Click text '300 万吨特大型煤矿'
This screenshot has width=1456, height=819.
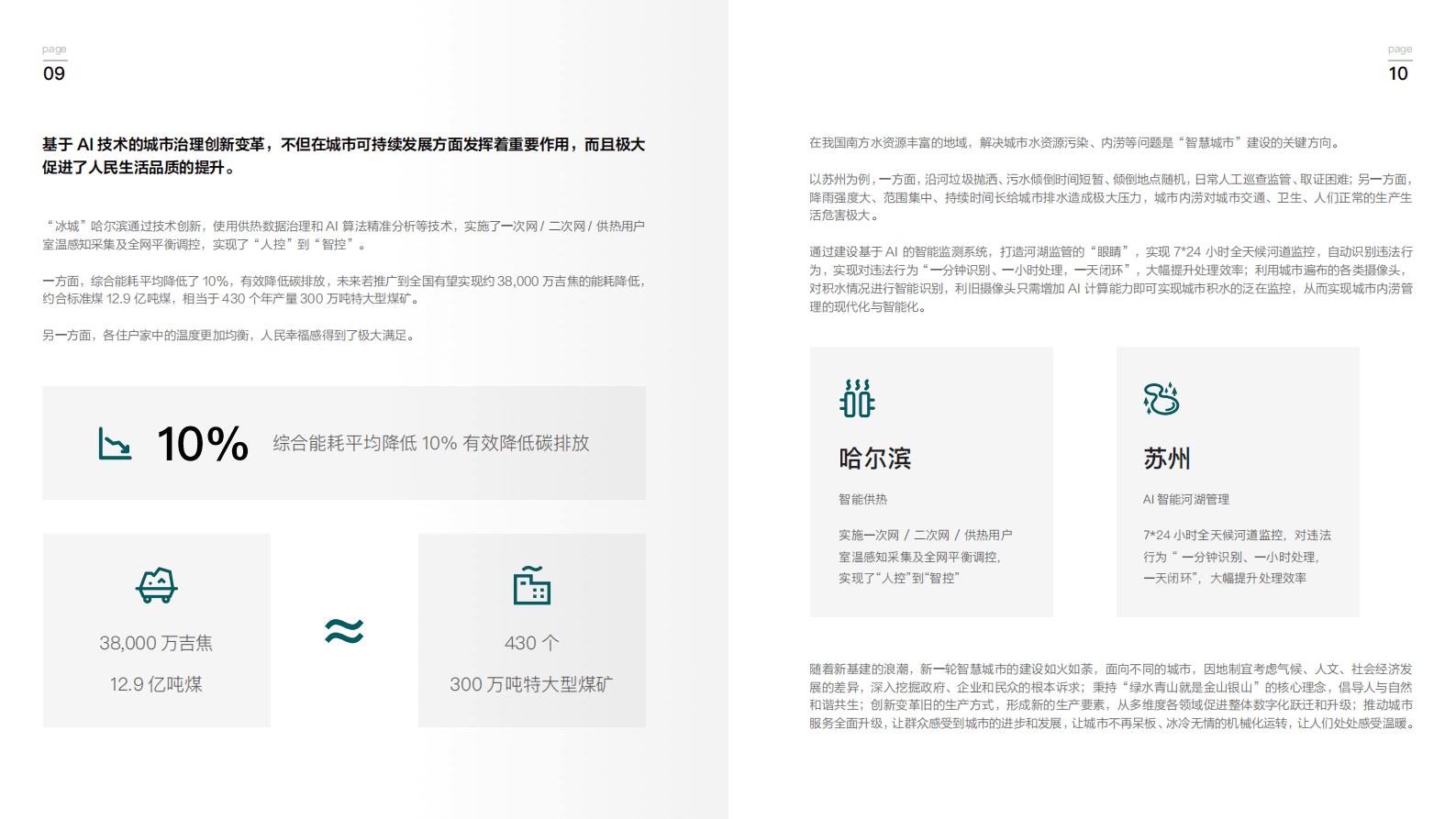coord(531,684)
